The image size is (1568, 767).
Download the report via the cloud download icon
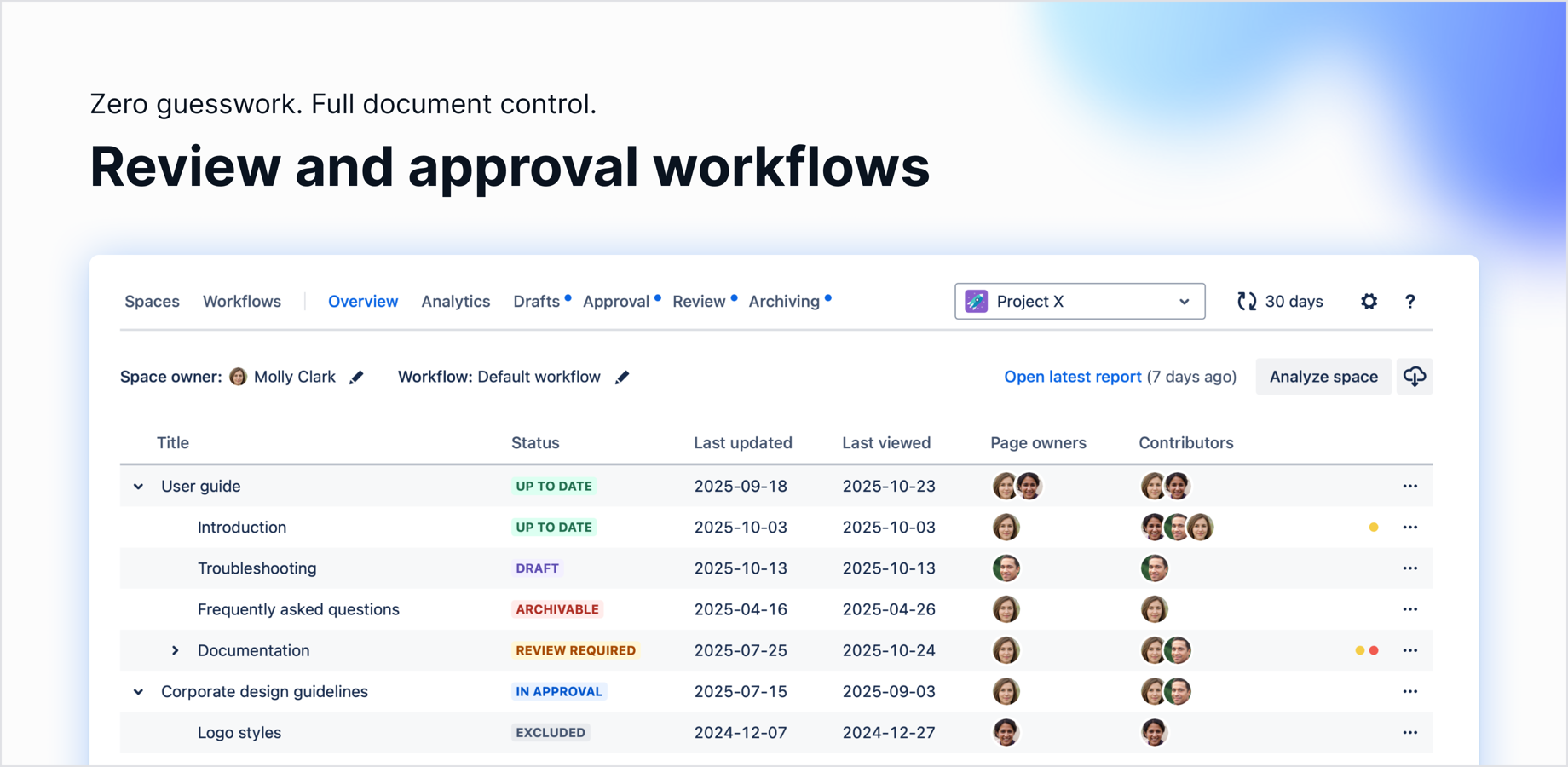[1415, 376]
